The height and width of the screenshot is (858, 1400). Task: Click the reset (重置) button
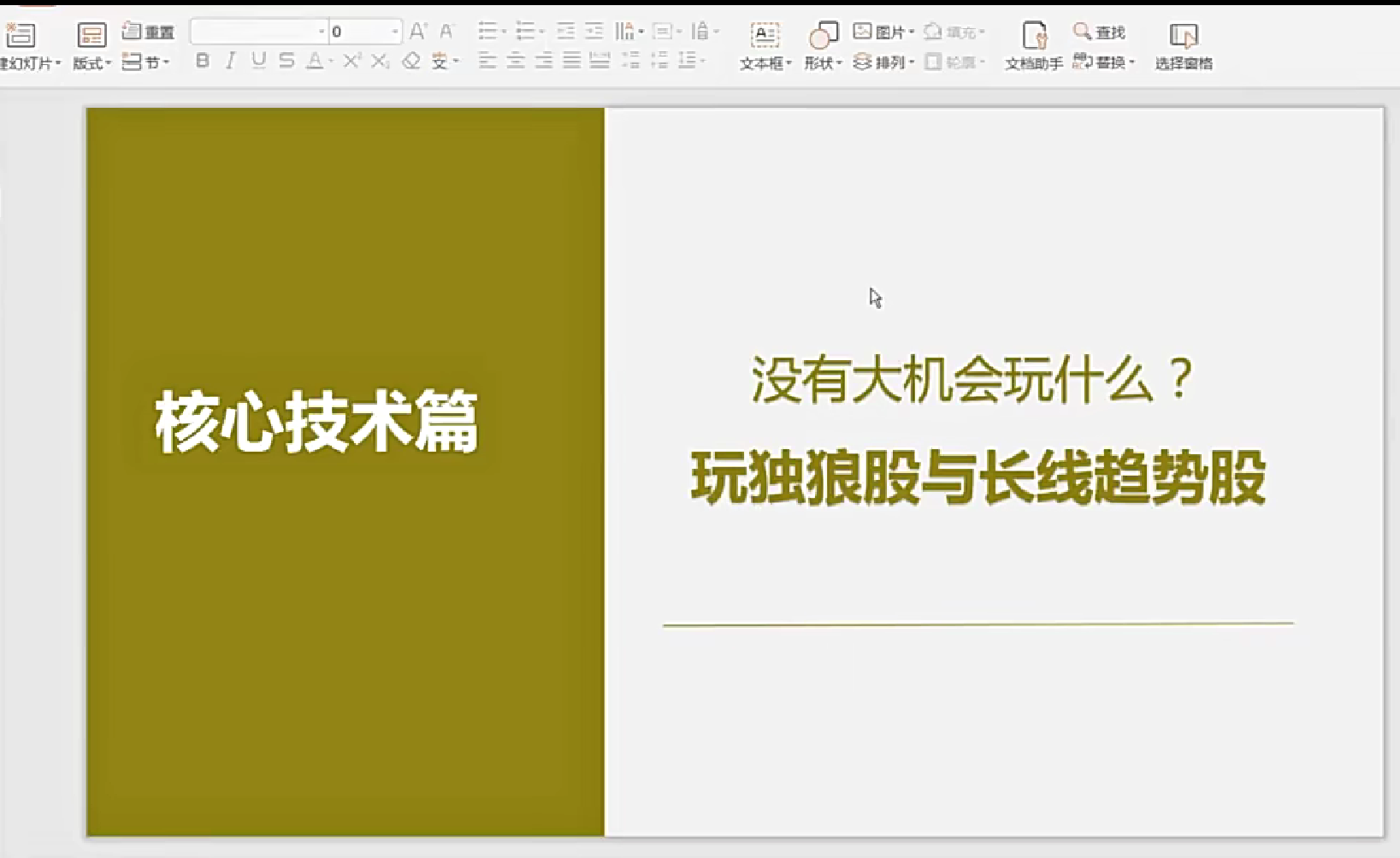(148, 32)
